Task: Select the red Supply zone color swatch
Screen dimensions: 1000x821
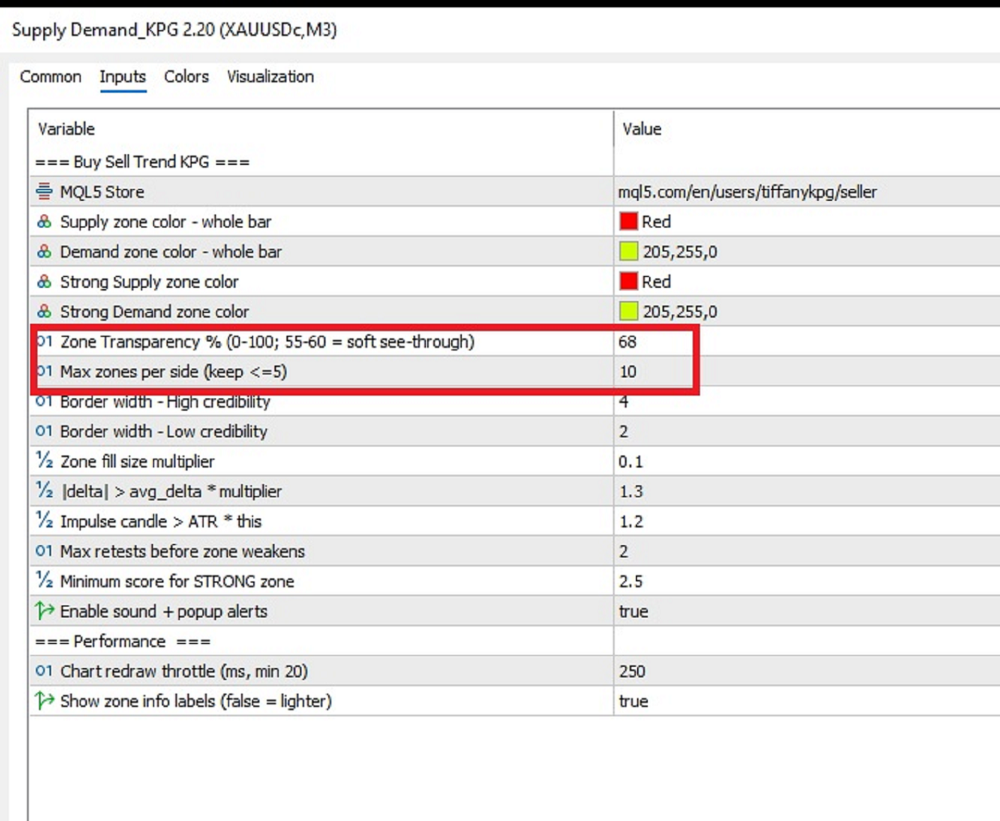Action: point(628,221)
